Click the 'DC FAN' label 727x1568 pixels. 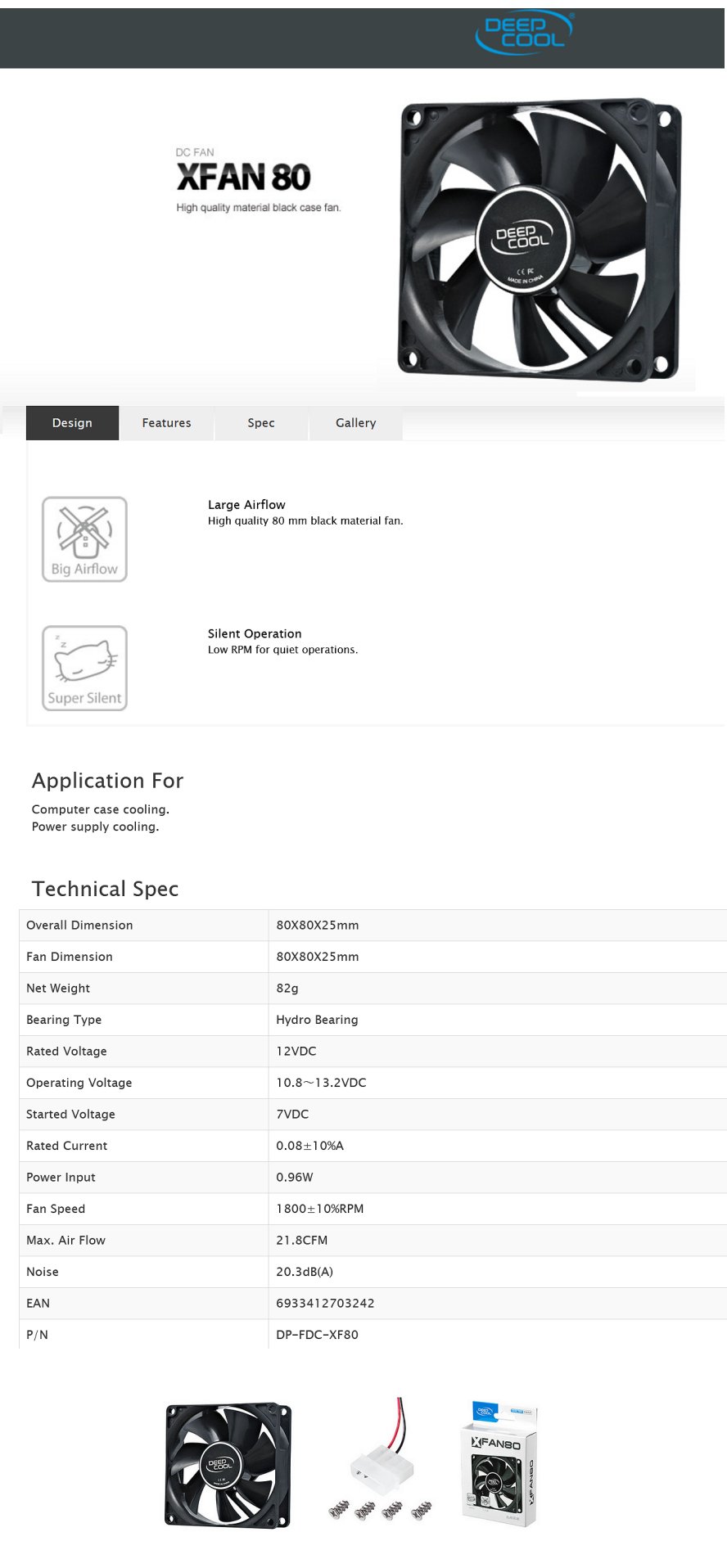click(195, 152)
